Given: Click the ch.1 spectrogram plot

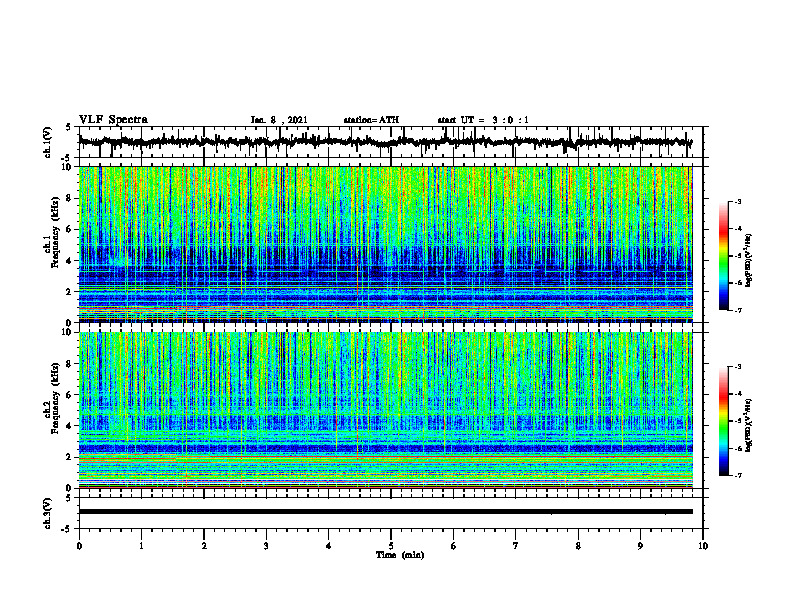Looking at the screenshot, I should [x=385, y=244].
